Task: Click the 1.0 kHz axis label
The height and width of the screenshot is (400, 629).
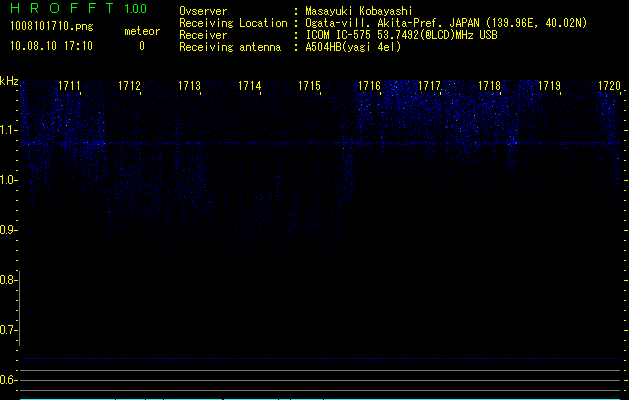Action: pos(8,180)
